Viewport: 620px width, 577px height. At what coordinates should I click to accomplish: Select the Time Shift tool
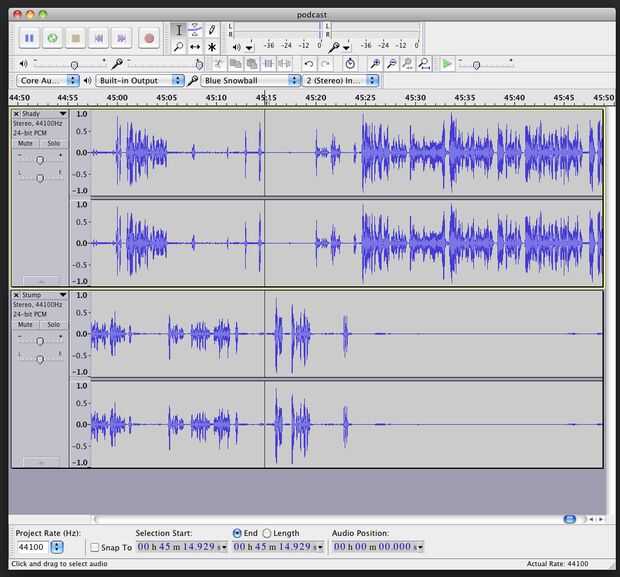[195, 47]
